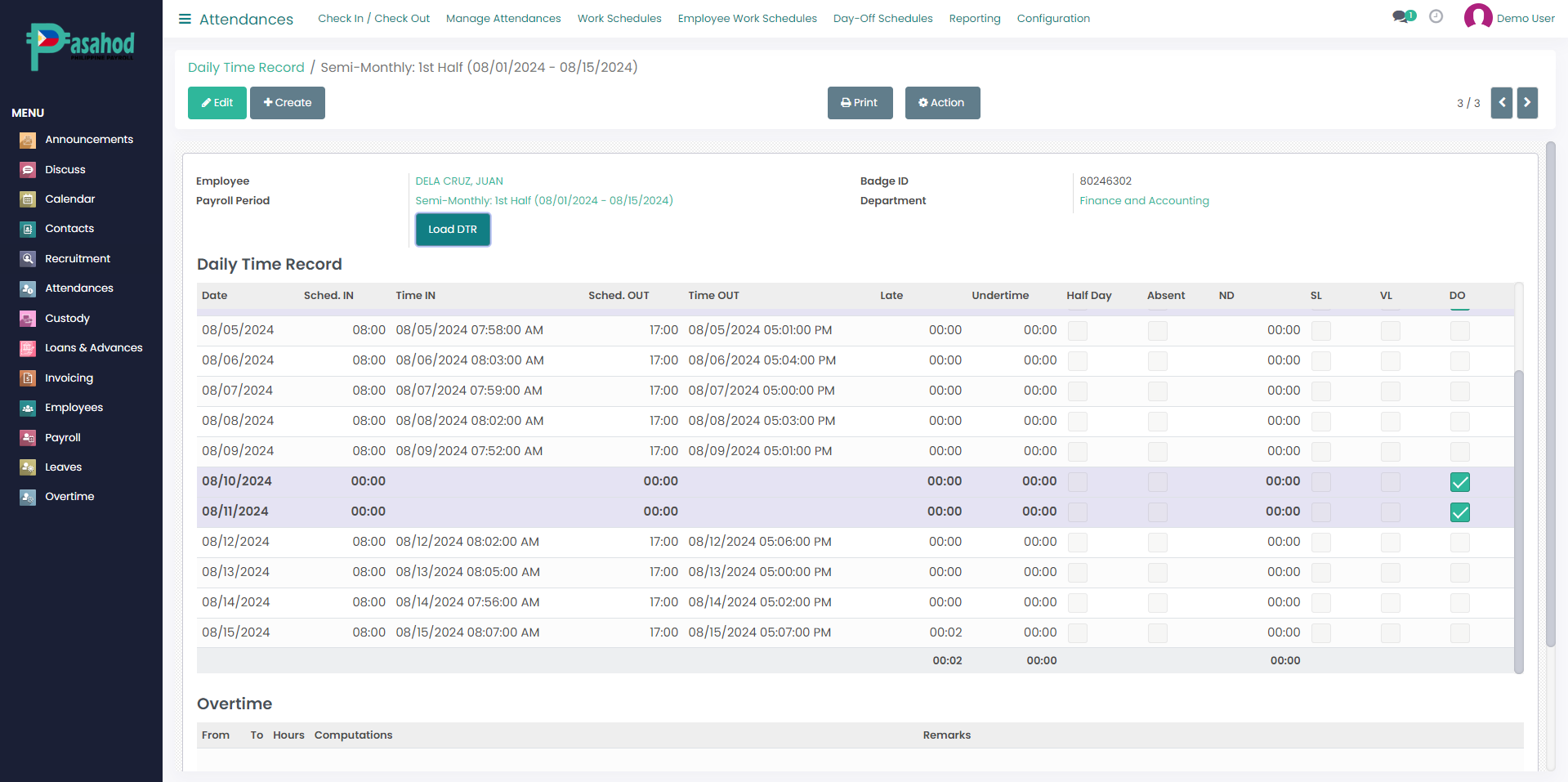Click the Demo User avatar

click(1478, 17)
